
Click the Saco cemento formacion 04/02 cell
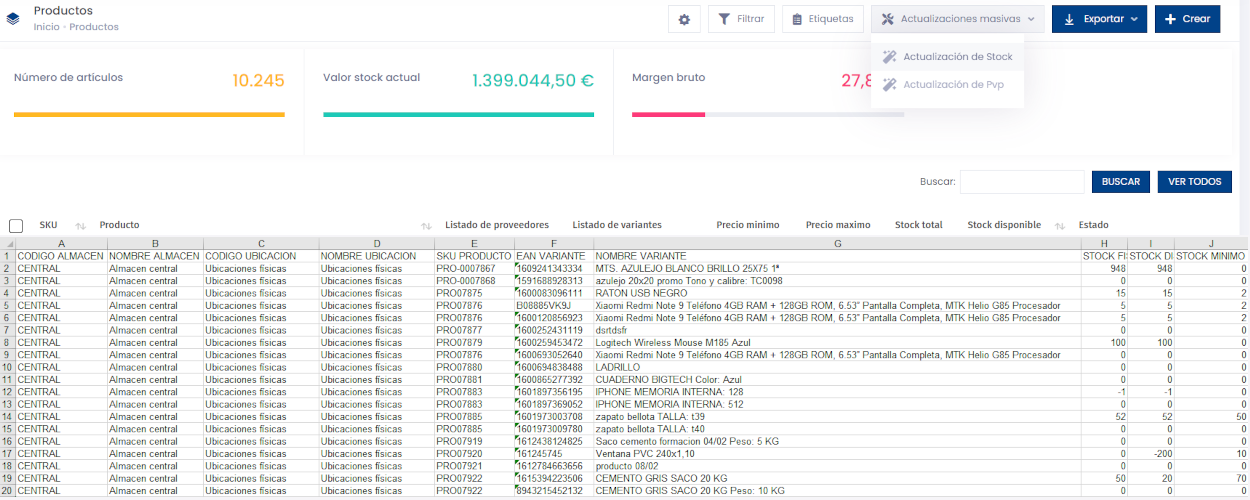point(837,441)
